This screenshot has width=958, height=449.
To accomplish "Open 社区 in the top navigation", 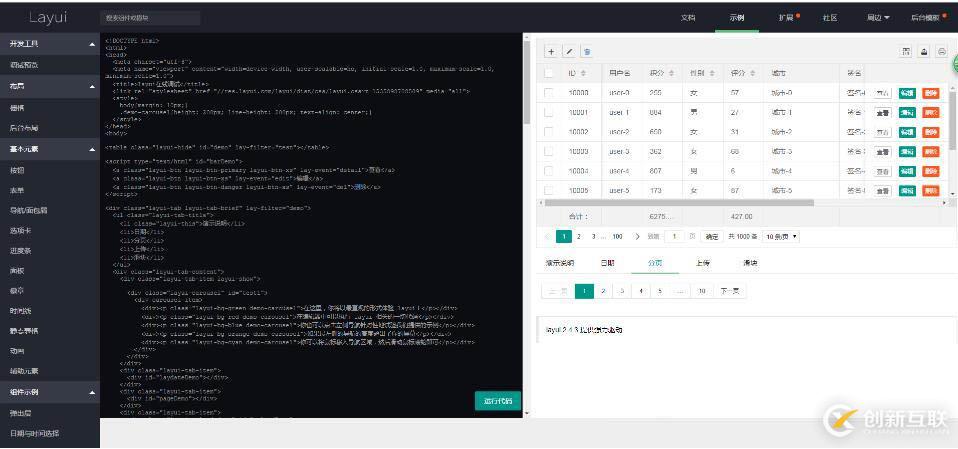I will 829,18.
